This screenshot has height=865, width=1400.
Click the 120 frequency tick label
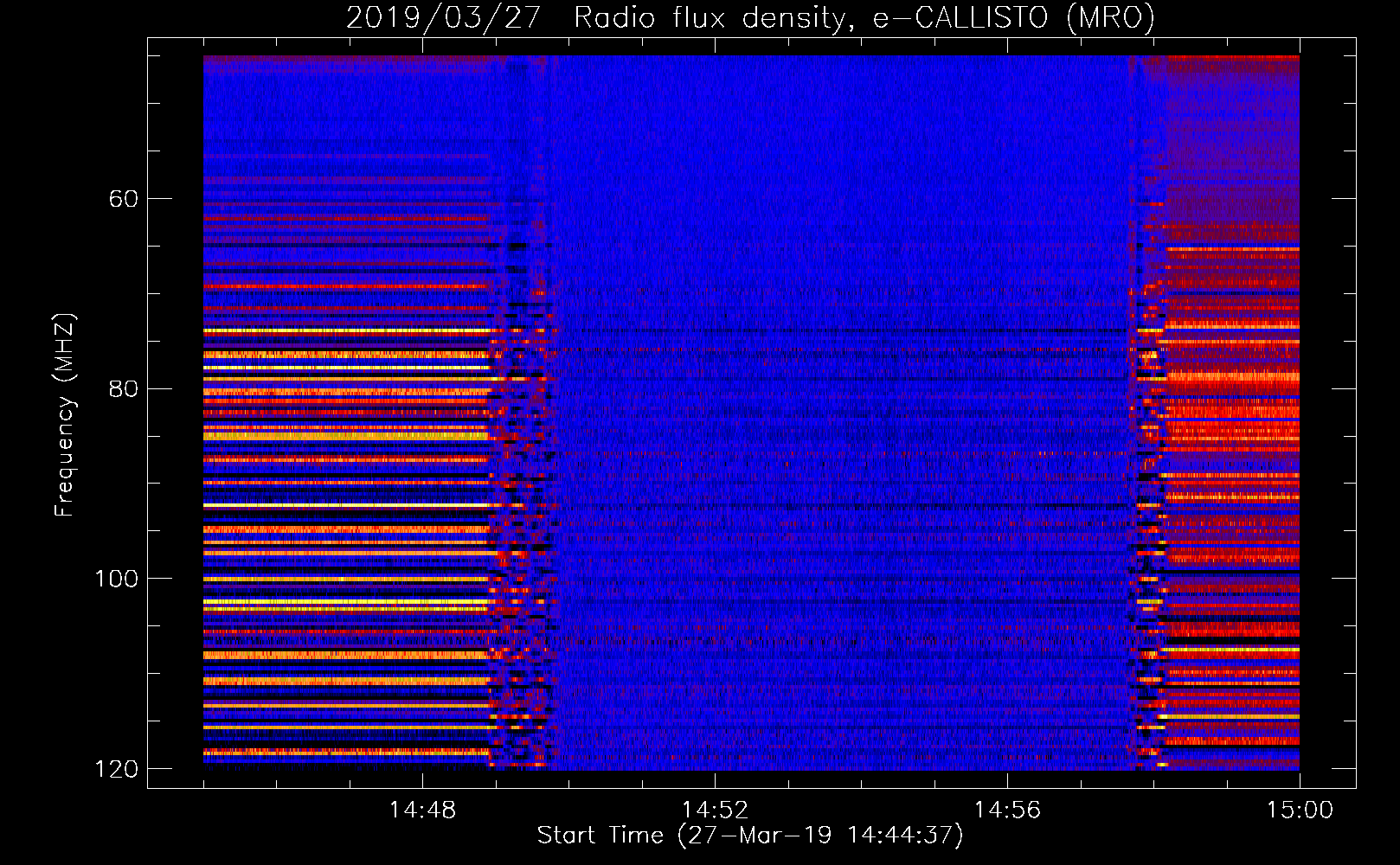tap(117, 769)
